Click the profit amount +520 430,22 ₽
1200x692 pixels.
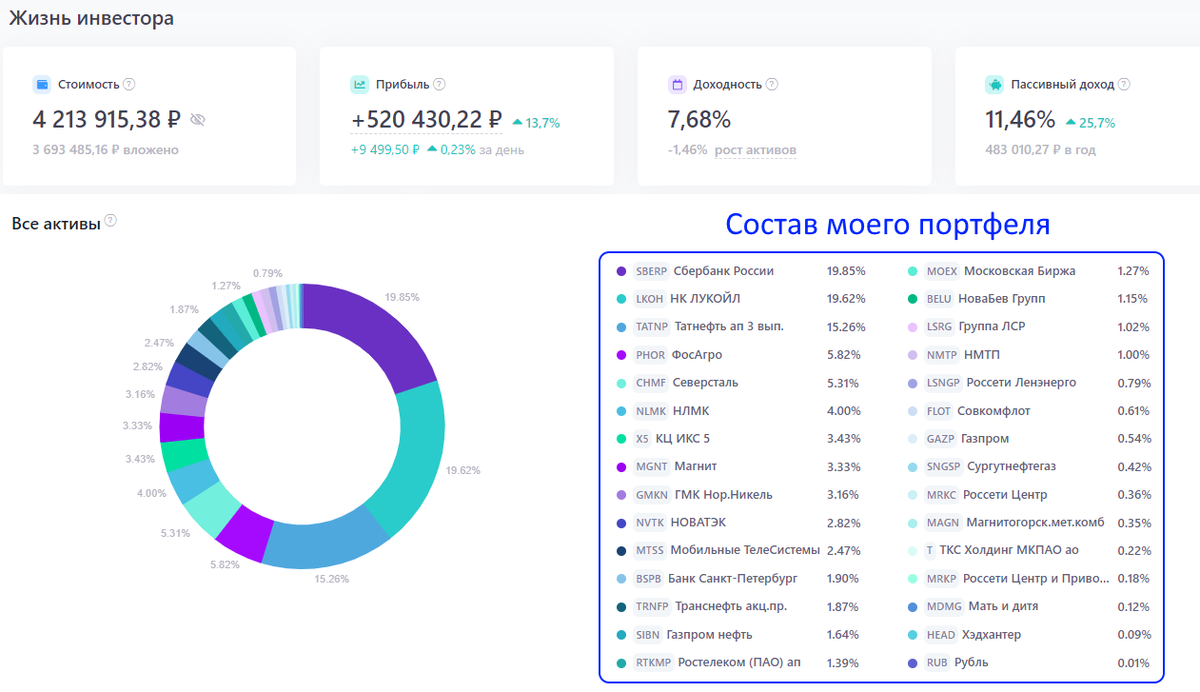click(x=427, y=120)
